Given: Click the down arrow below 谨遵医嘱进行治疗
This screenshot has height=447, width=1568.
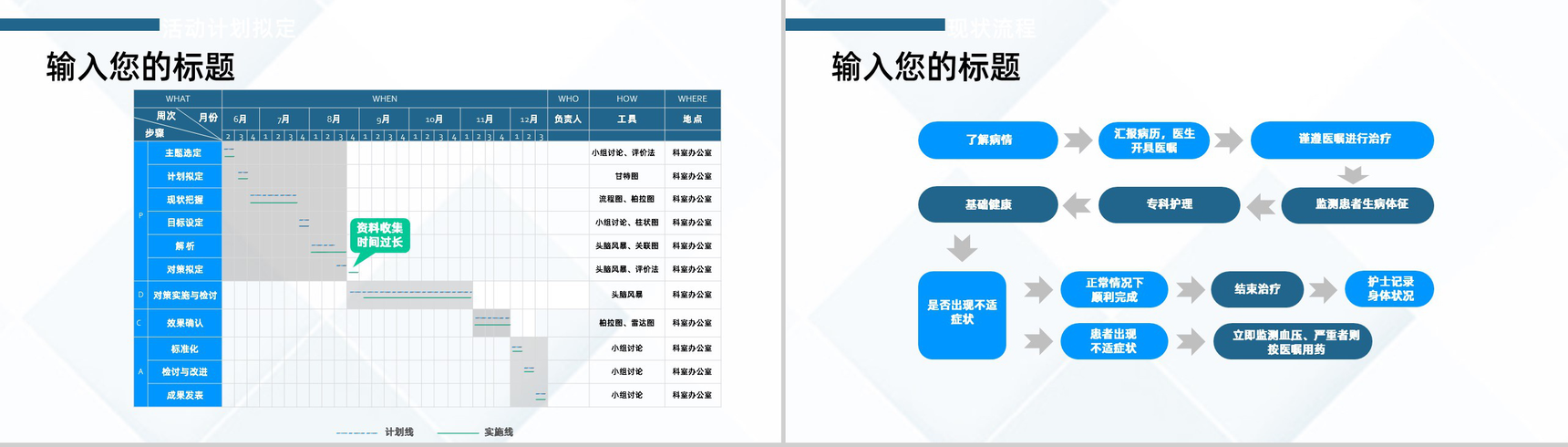Looking at the screenshot, I should click(1353, 173).
